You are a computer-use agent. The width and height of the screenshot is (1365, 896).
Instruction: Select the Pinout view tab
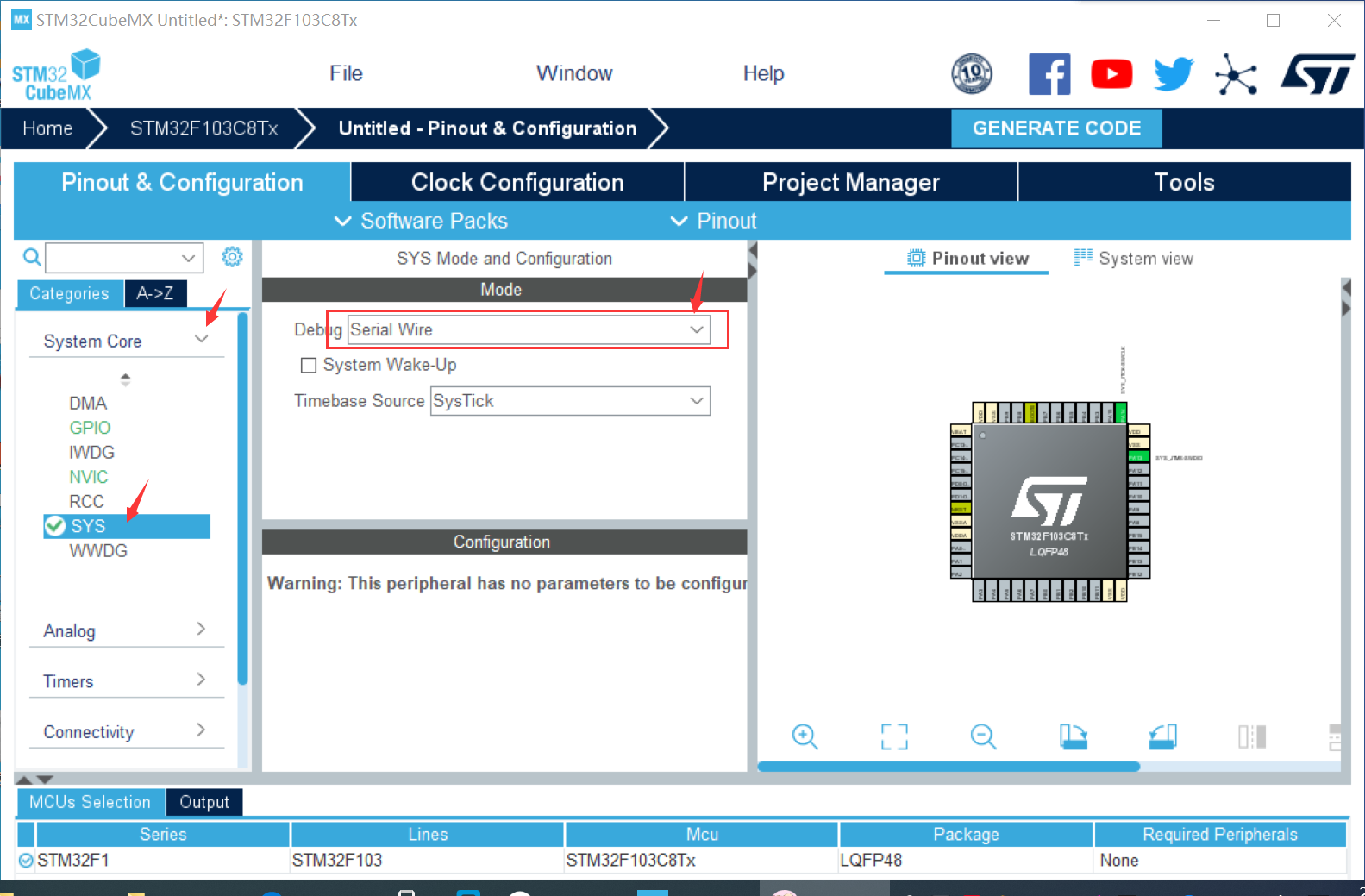(967, 258)
